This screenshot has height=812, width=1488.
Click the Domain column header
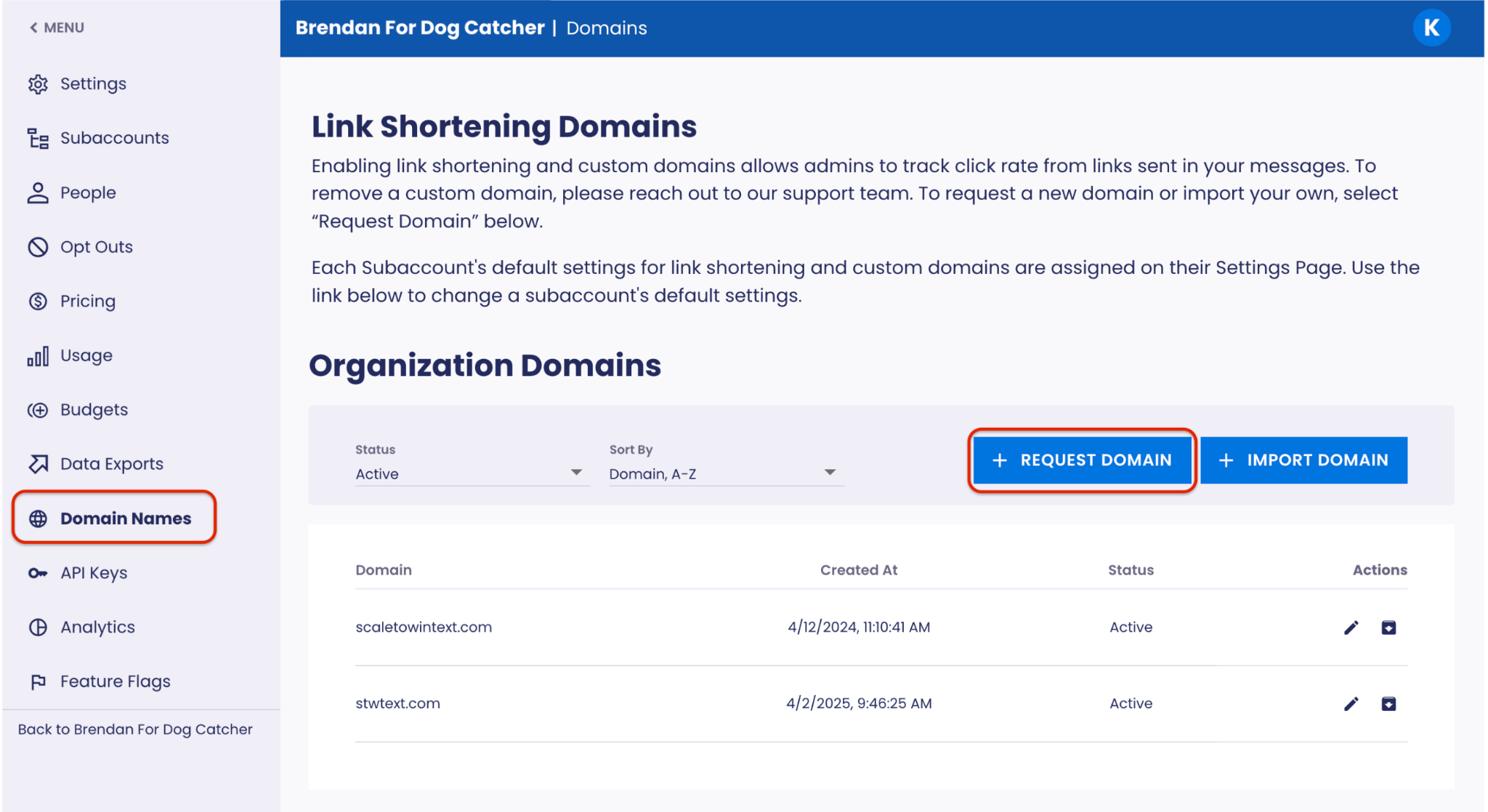coord(384,570)
